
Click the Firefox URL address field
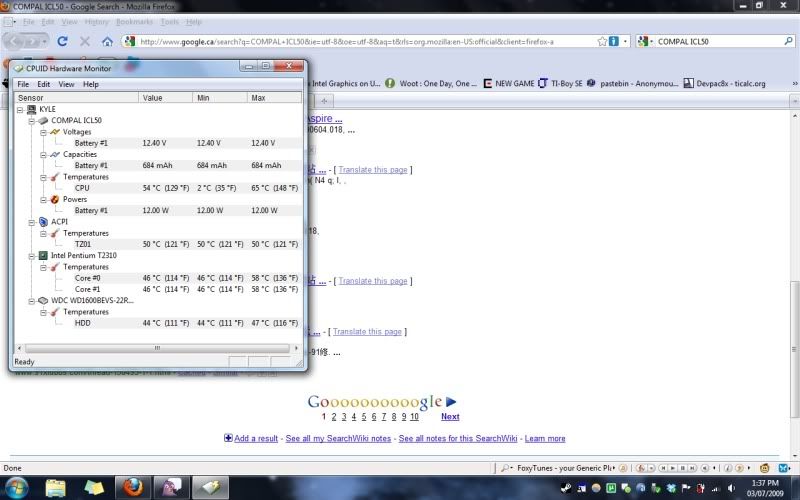pos(360,41)
